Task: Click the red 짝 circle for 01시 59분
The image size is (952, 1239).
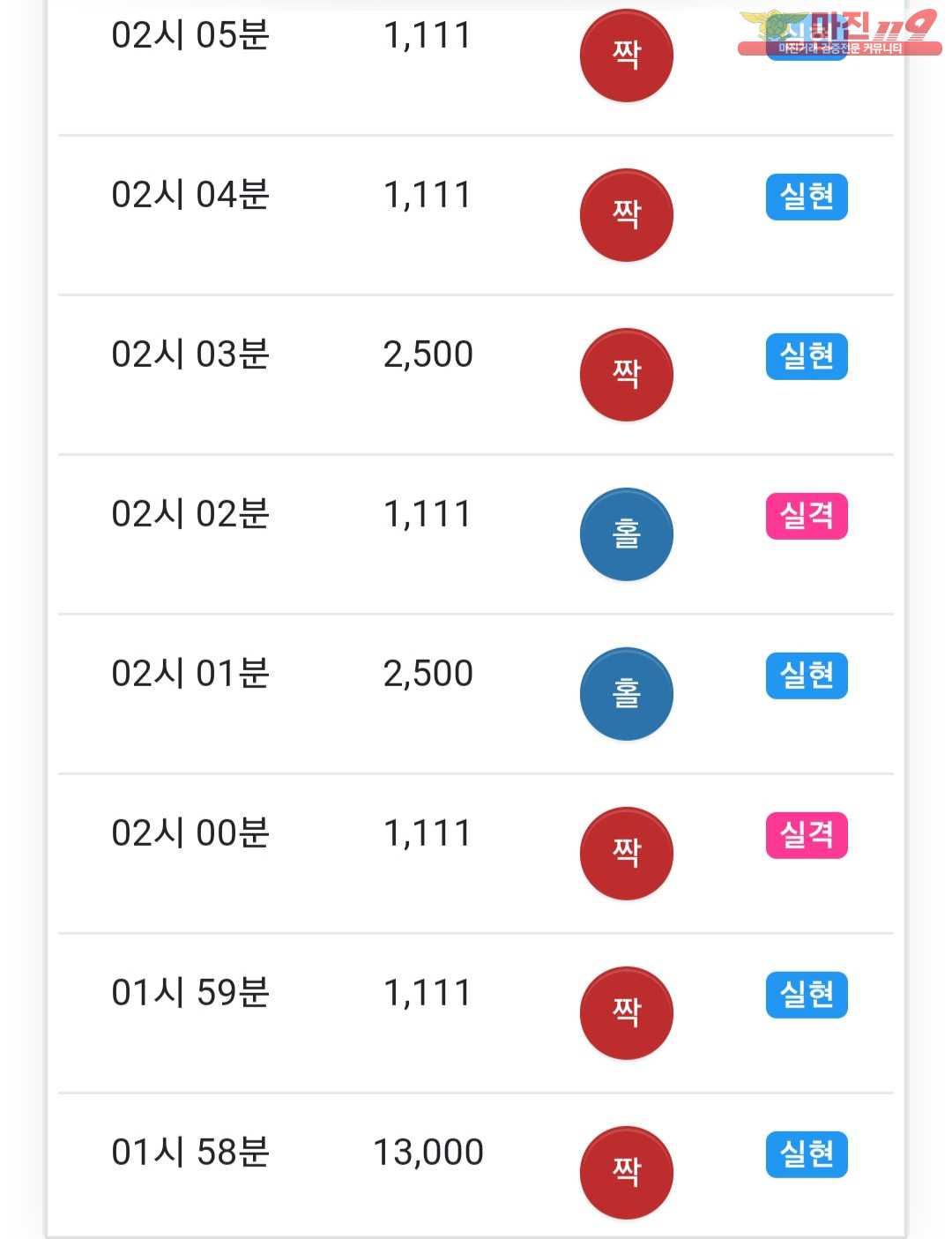Action: coord(626,1013)
